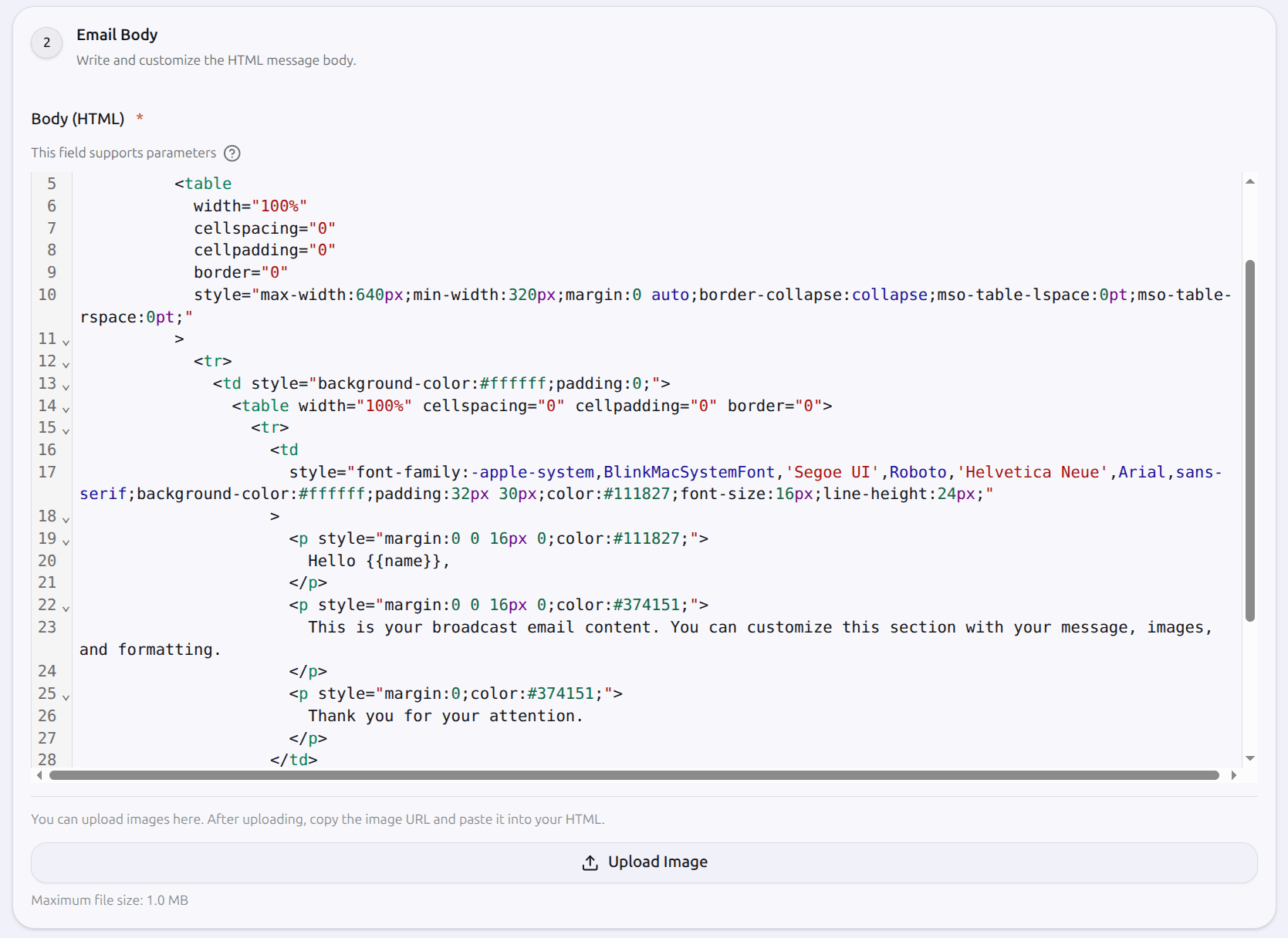Image resolution: width=1288 pixels, height=938 pixels.
Task: Collapse code fold at line 11
Action: point(66,342)
